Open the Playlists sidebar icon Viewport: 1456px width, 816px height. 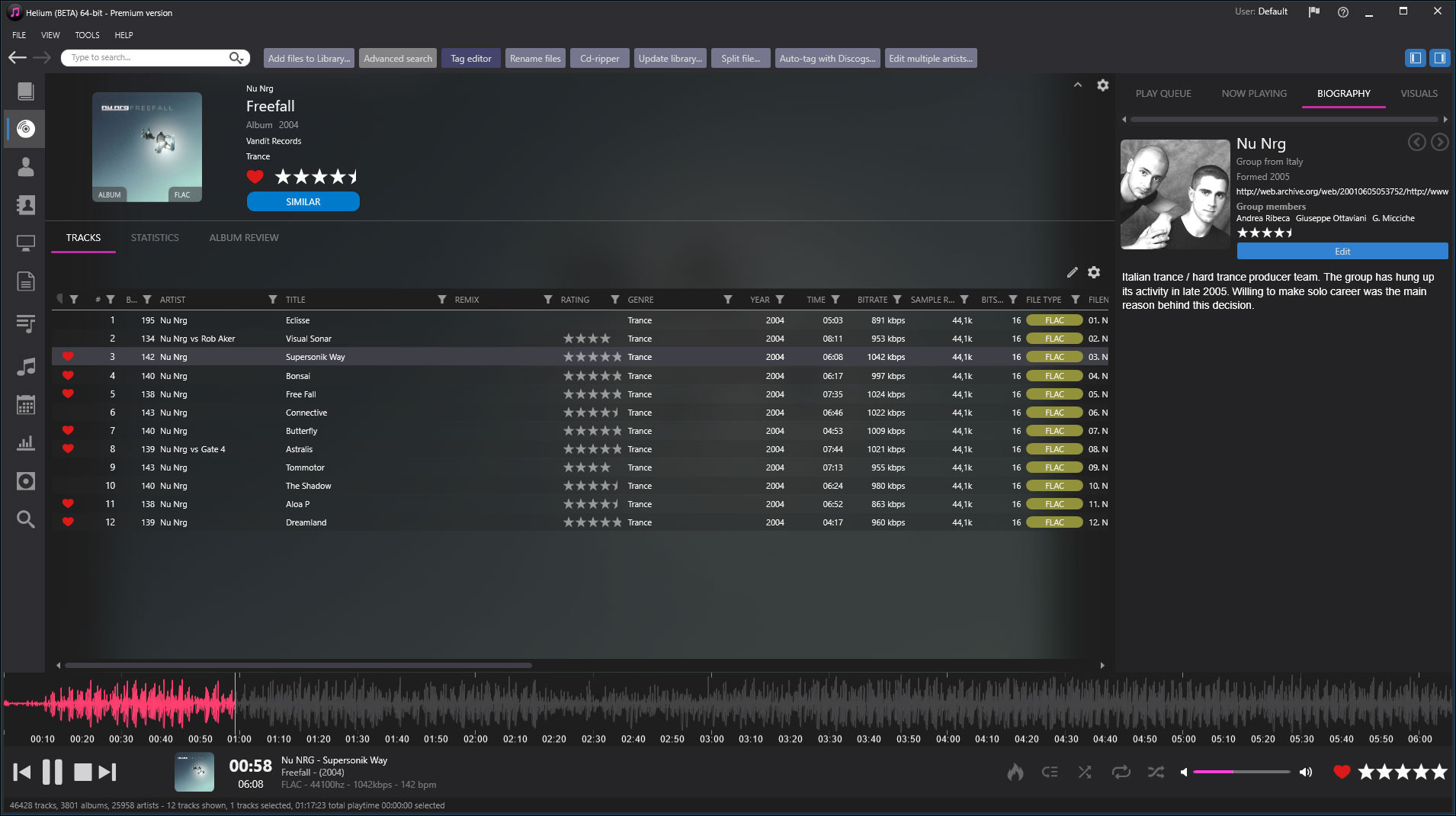(x=26, y=324)
